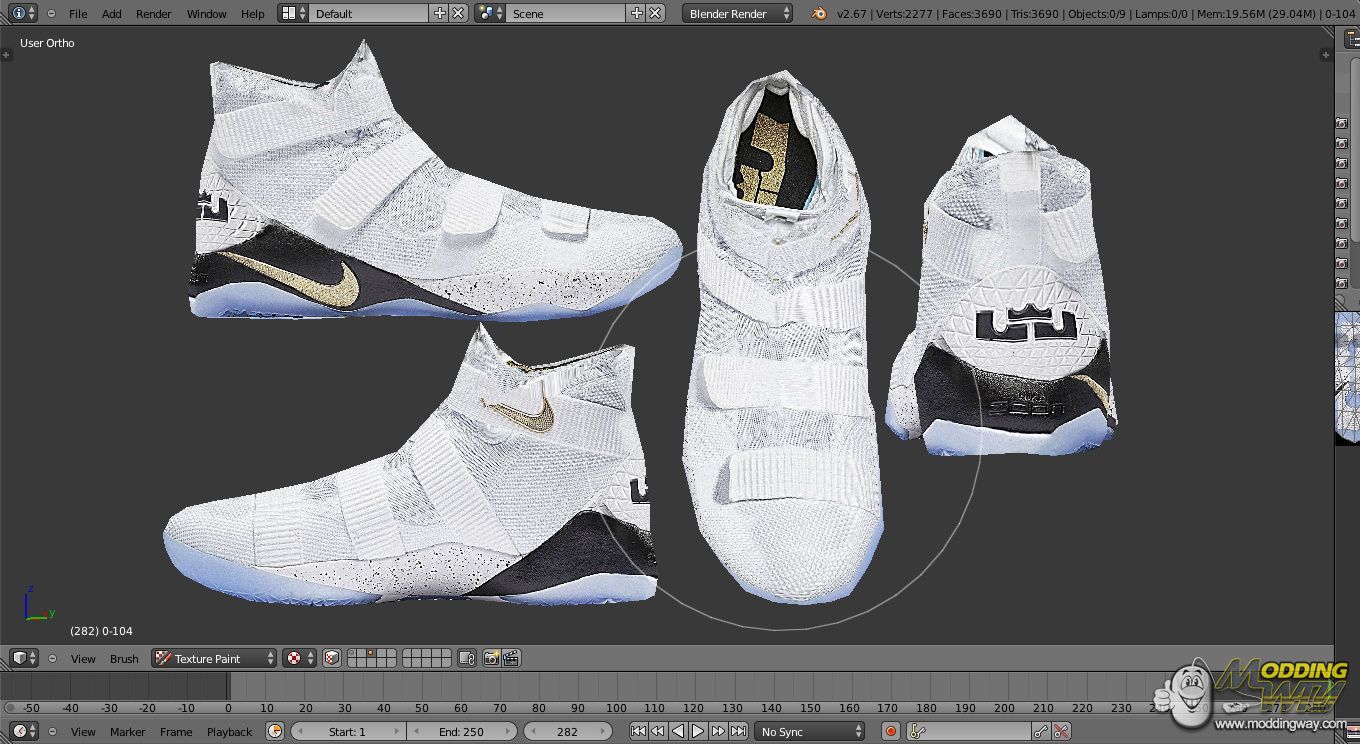
Task: Click frame 100 on the timeline ruler
Action: click(x=616, y=708)
